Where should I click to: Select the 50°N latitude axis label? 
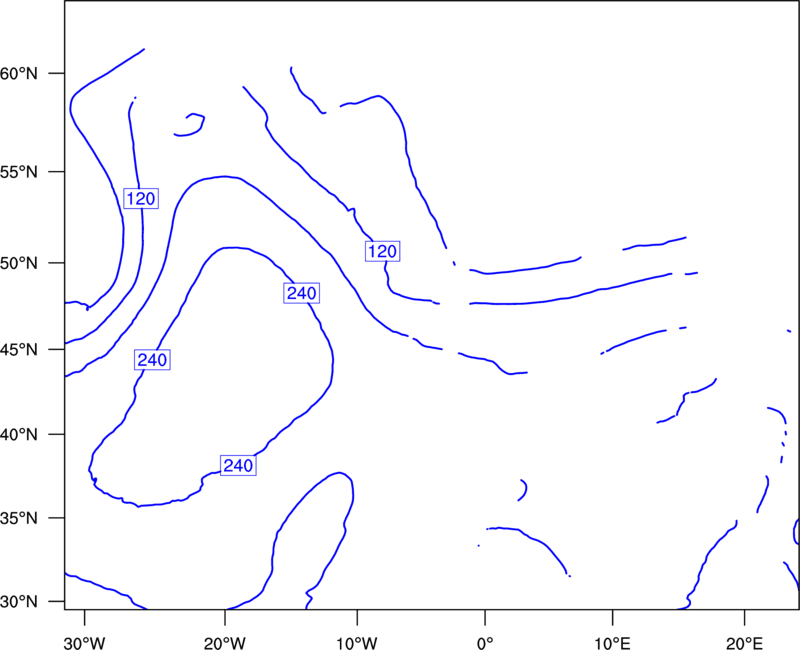coord(19,263)
